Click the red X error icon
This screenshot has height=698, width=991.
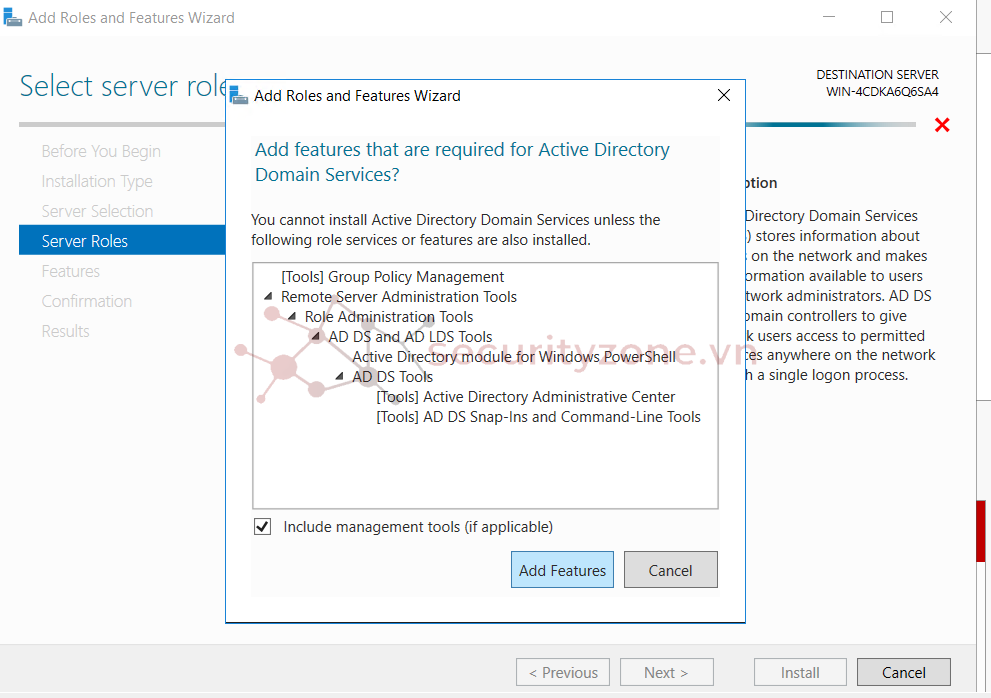pyautogui.click(x=942, y=125)
